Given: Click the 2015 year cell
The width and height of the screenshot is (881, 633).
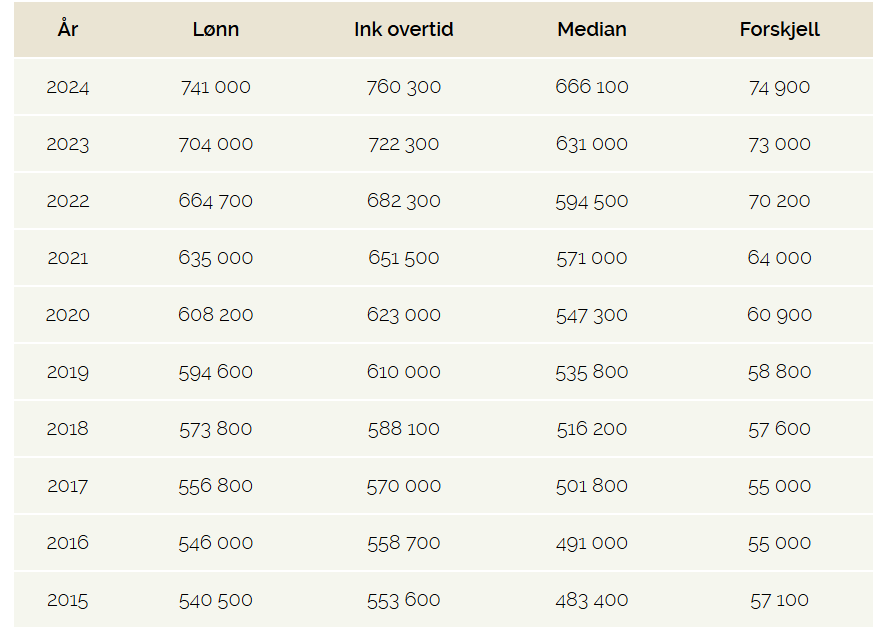Looking at the screenshot, I should click(x=67, y=600).
